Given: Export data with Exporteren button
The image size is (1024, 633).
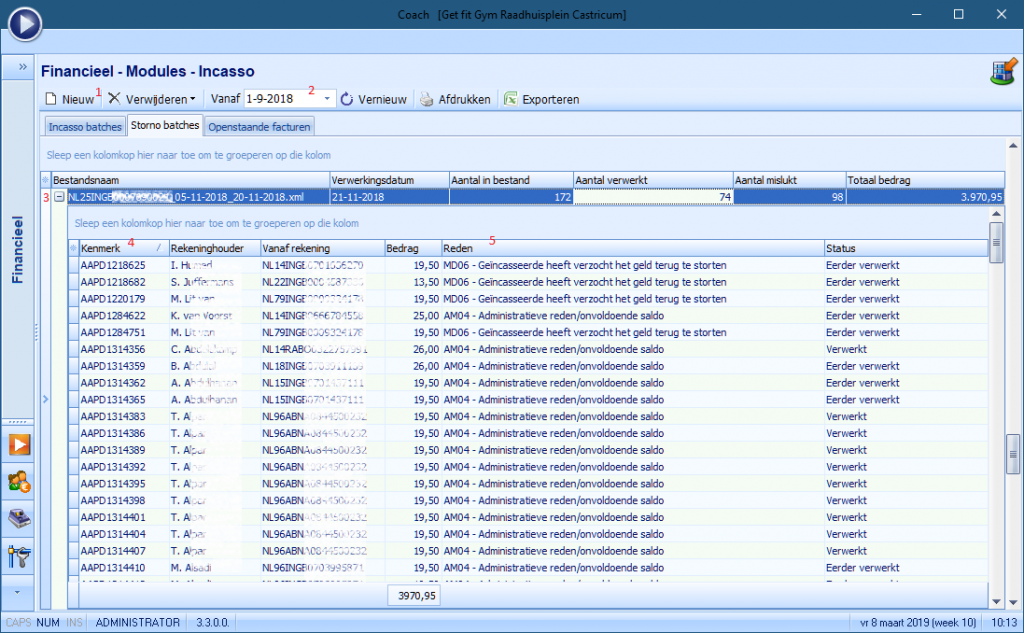Looking at the screenshot, I should point(541,100).
